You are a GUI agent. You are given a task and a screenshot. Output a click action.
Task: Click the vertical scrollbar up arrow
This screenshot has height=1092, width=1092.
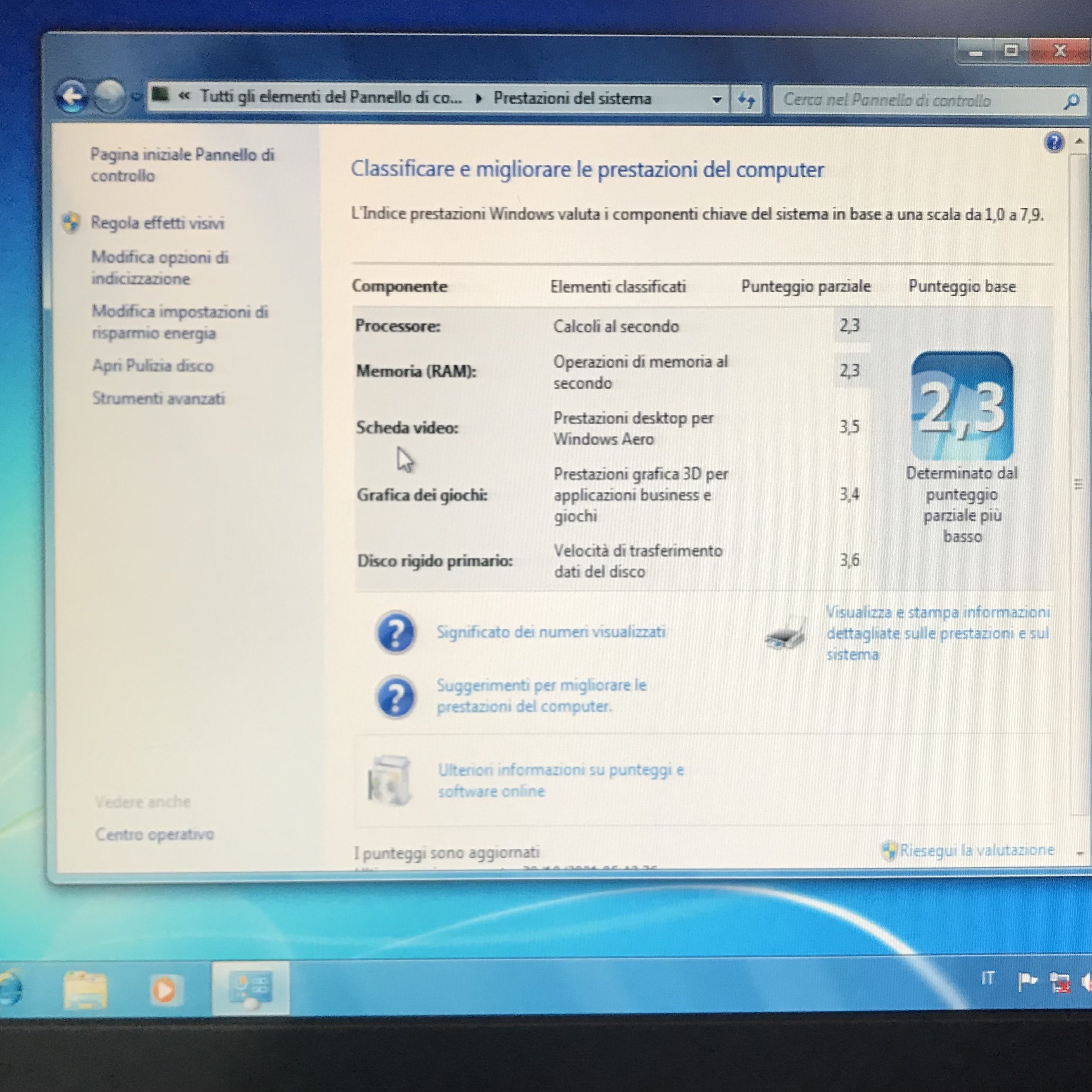click(1079, 141)
